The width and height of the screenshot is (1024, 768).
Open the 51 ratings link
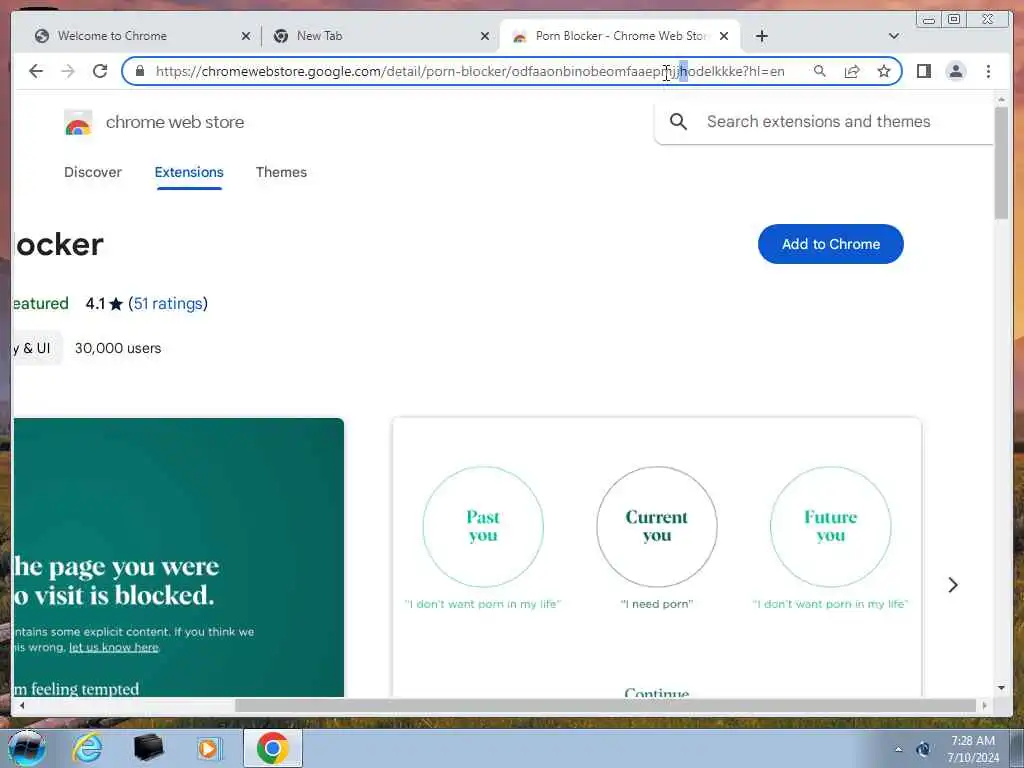(x=168, y=304)
